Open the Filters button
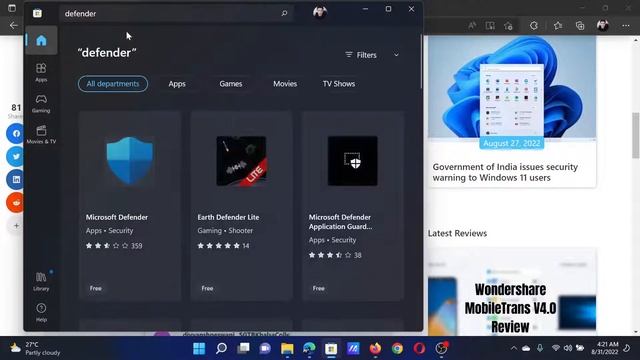Screen dimensions: 640x360 click(361, 55)
